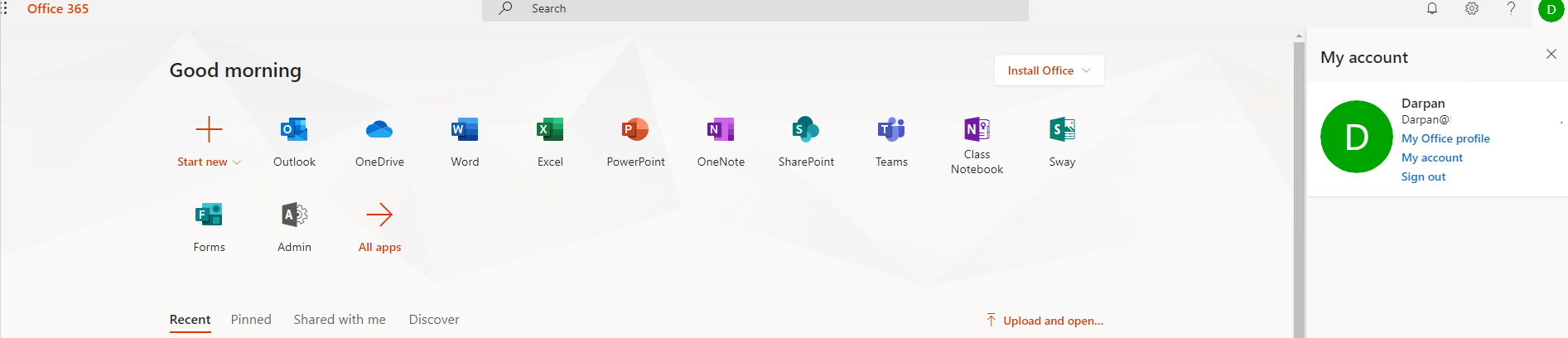Open My Office profile link

[x=1445, y=138]
